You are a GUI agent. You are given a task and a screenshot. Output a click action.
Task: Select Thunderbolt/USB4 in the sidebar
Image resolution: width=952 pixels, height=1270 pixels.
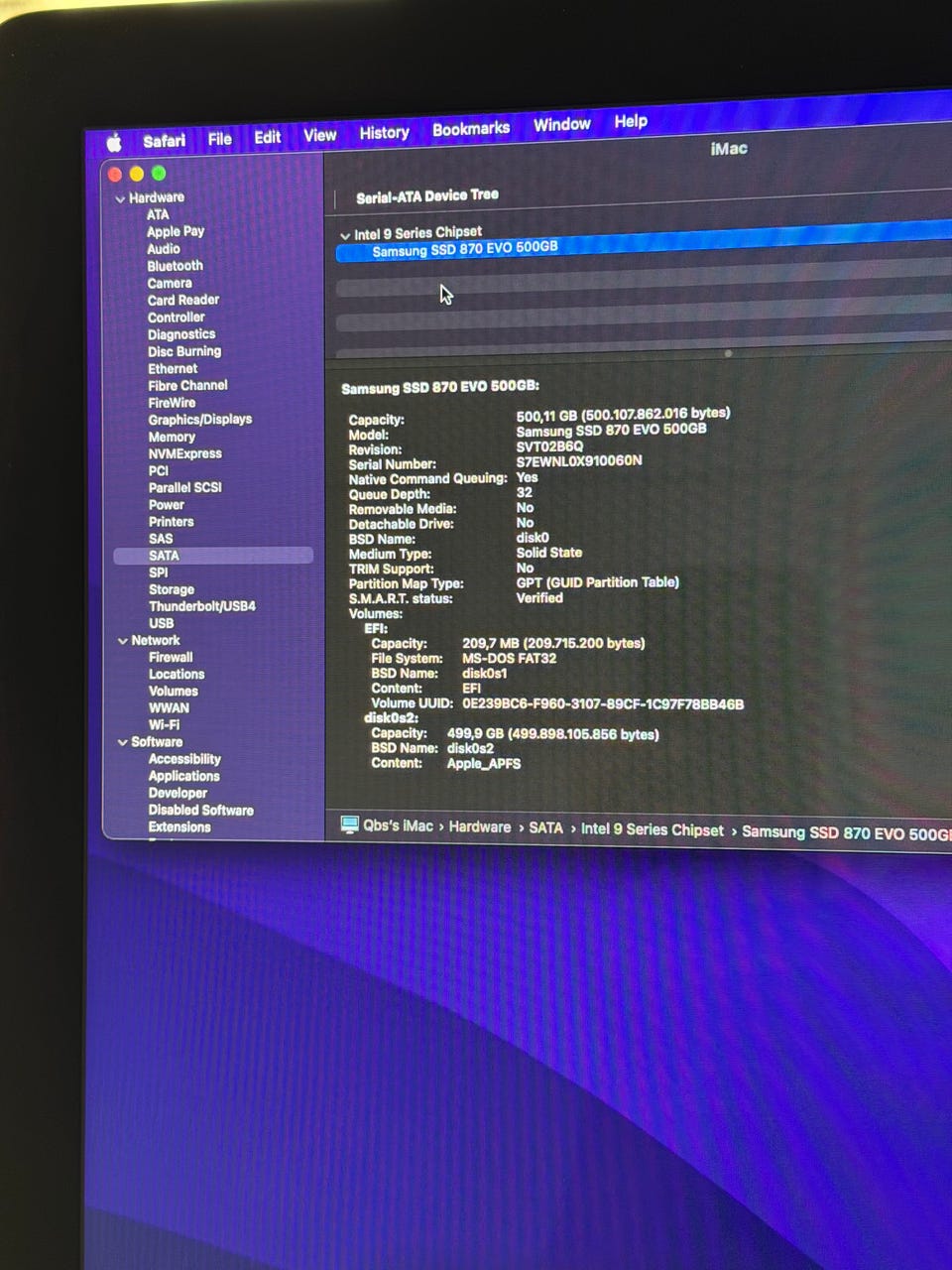click(202, 606)
